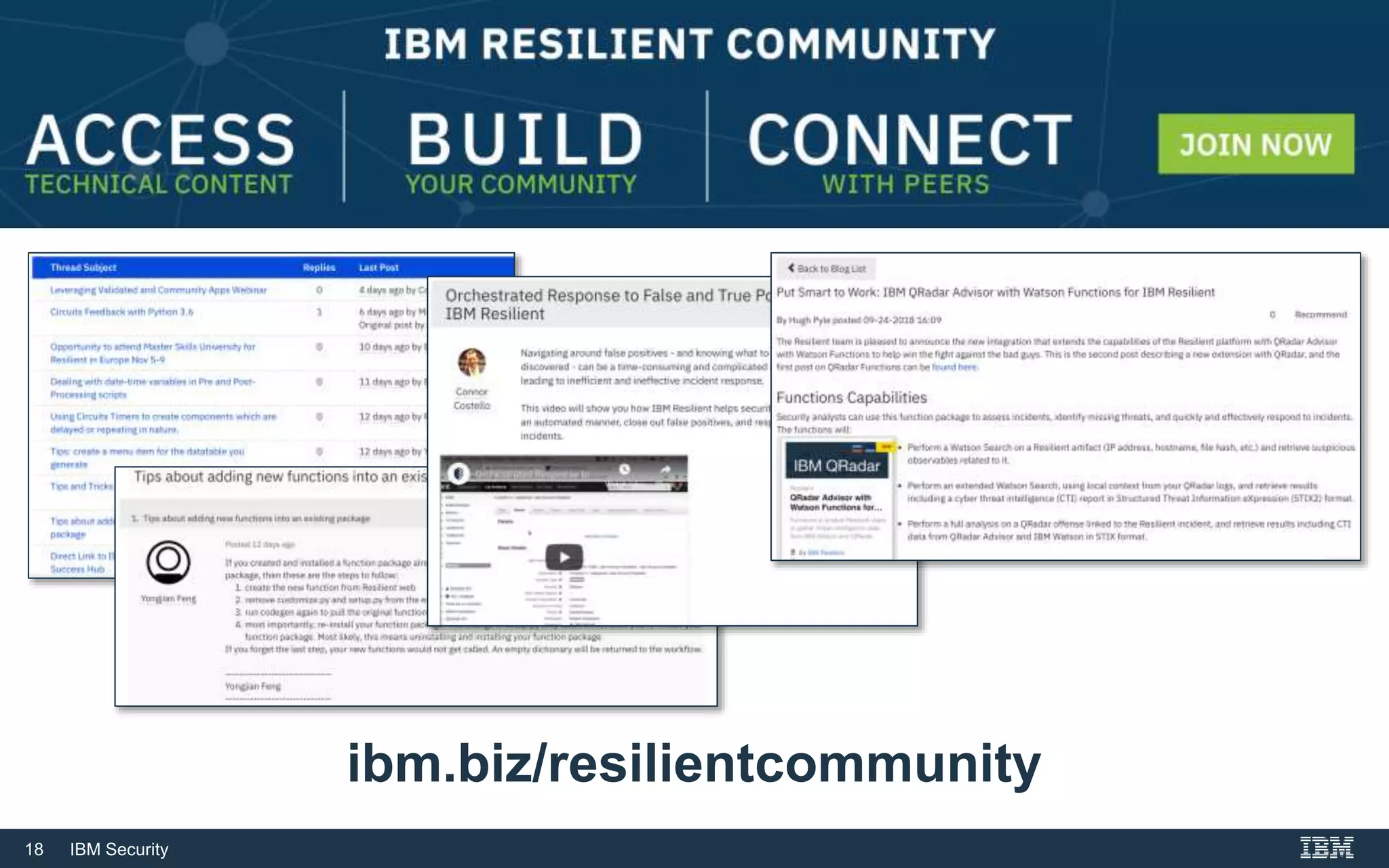Sort by Replies column header
This screenshot has height=868, width=1389.
click(319, 267)
